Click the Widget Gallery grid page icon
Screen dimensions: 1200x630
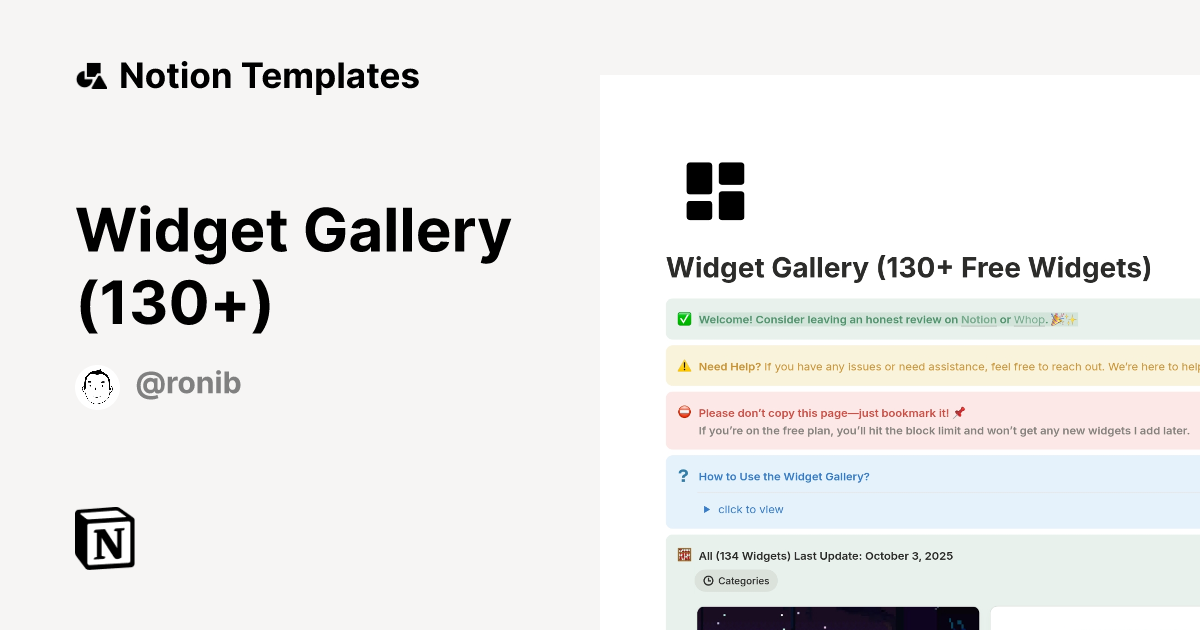pos(716,190)
